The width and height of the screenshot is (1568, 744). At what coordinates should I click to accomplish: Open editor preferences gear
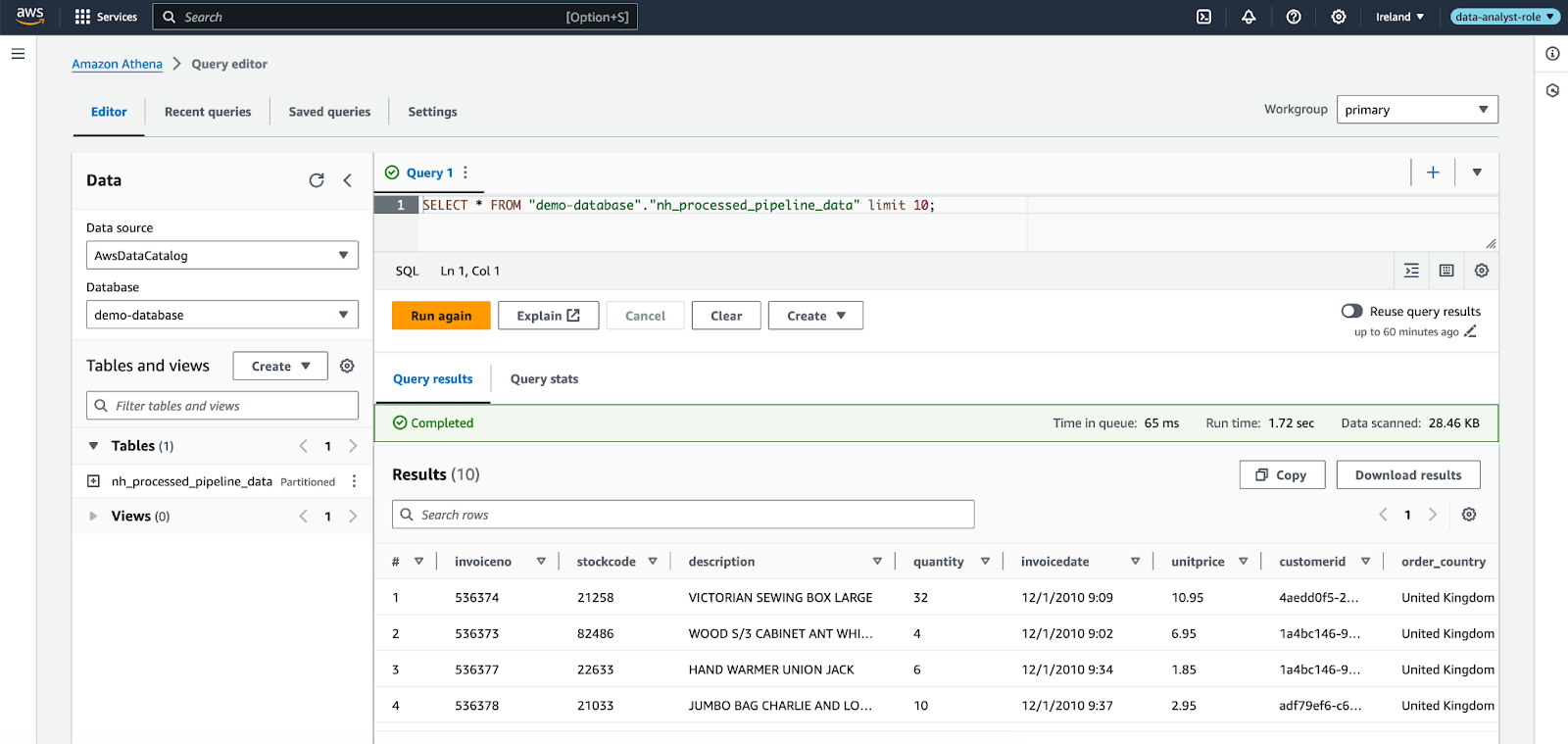point(1482,271)
